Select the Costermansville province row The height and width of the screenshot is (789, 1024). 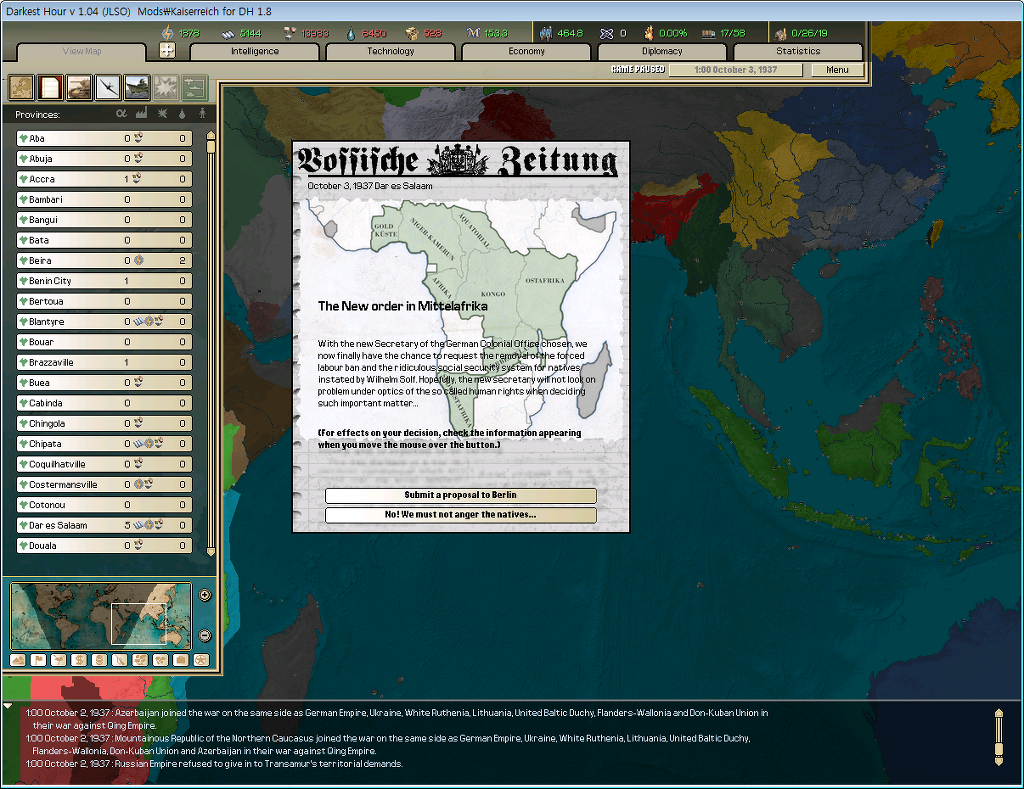click(x=104, y=485)
